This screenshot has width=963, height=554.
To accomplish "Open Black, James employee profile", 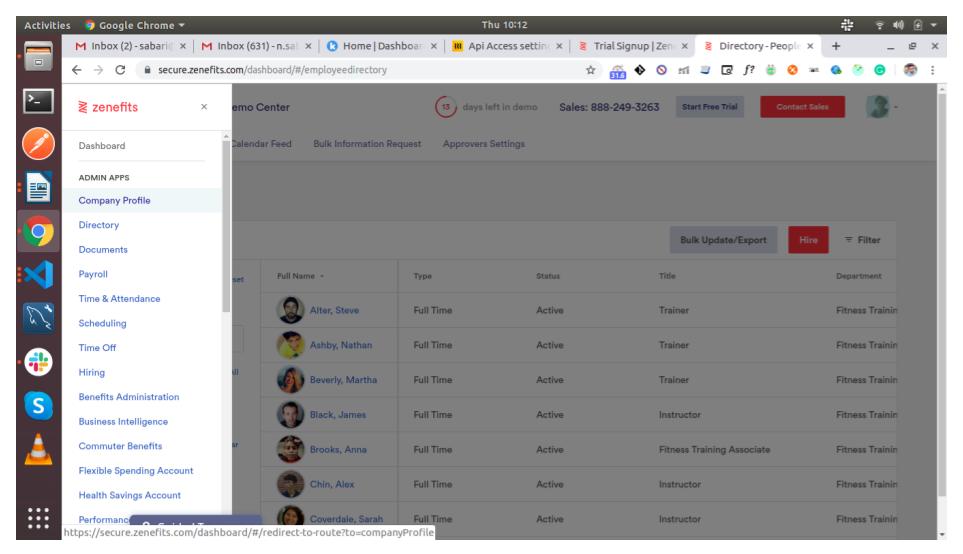I will pyautogui.click(x=338, y=415).
